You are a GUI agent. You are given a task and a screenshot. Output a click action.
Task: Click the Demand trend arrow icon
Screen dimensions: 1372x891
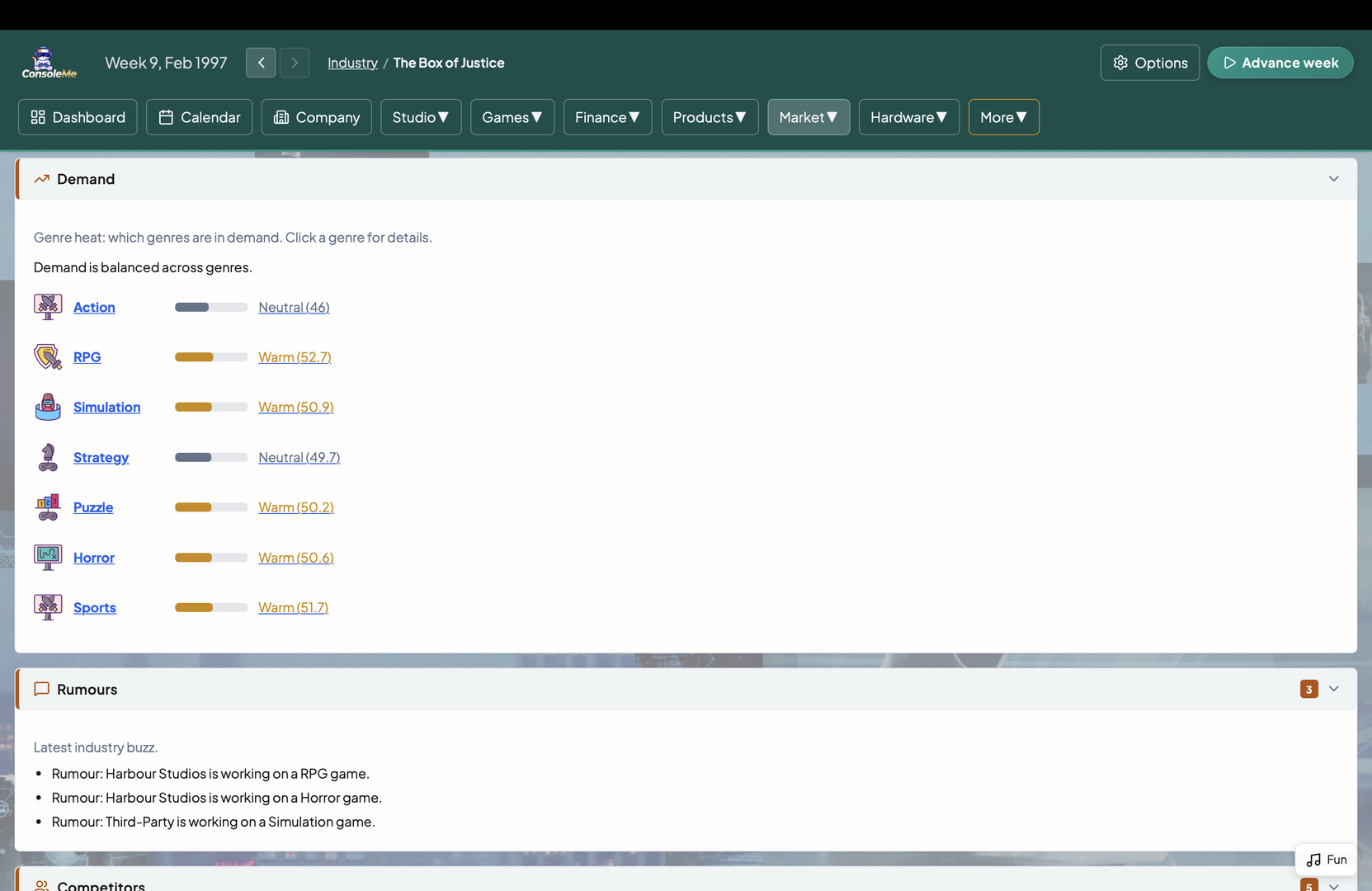click(41, 178)
